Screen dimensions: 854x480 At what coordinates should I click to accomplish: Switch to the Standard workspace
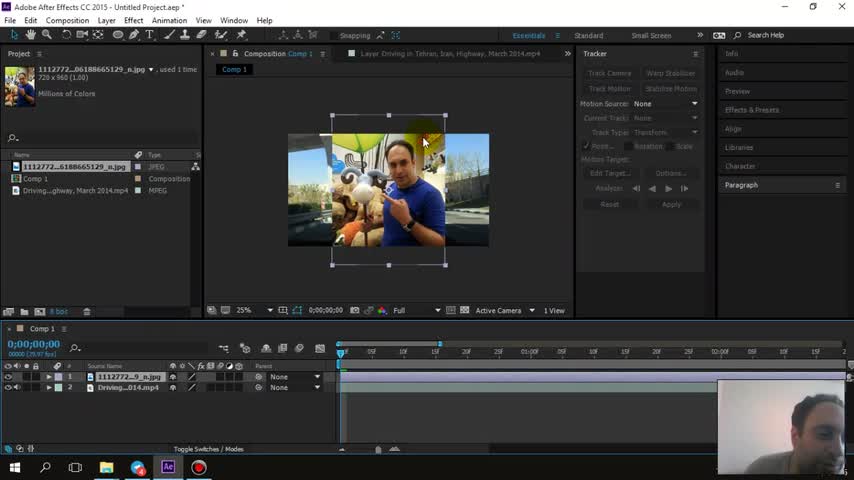(588, 36)
